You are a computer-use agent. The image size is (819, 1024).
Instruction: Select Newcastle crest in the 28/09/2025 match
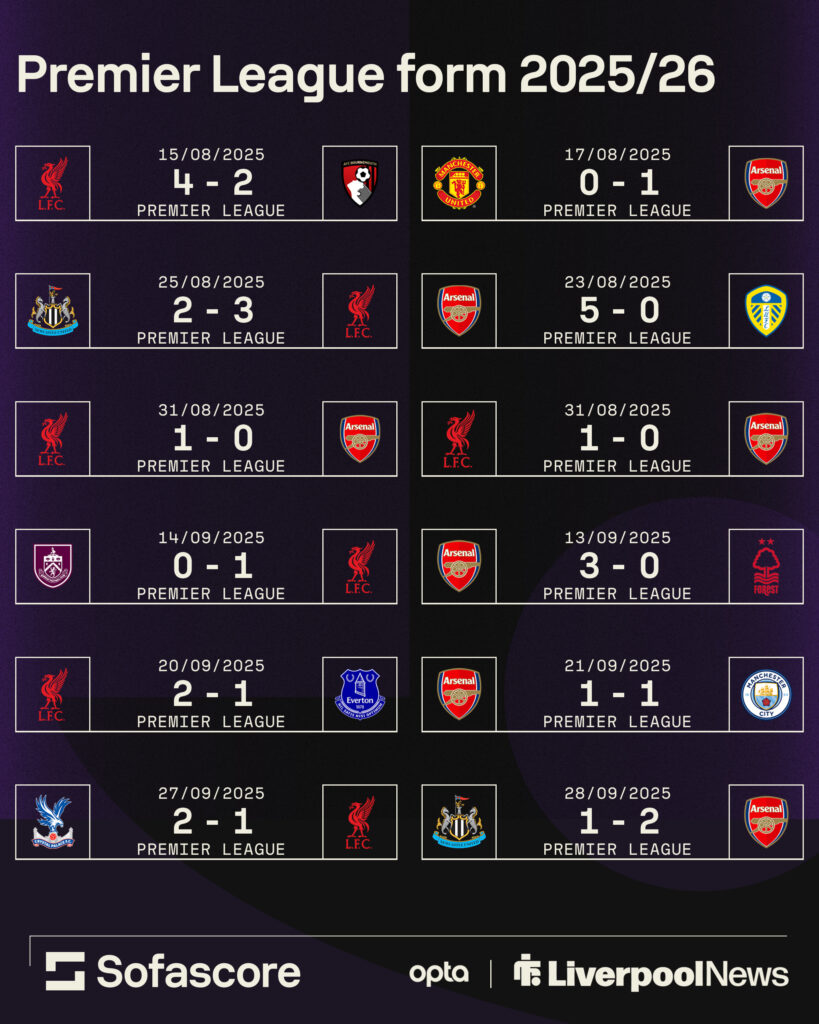pyautogui.click(x=459, y=822)
